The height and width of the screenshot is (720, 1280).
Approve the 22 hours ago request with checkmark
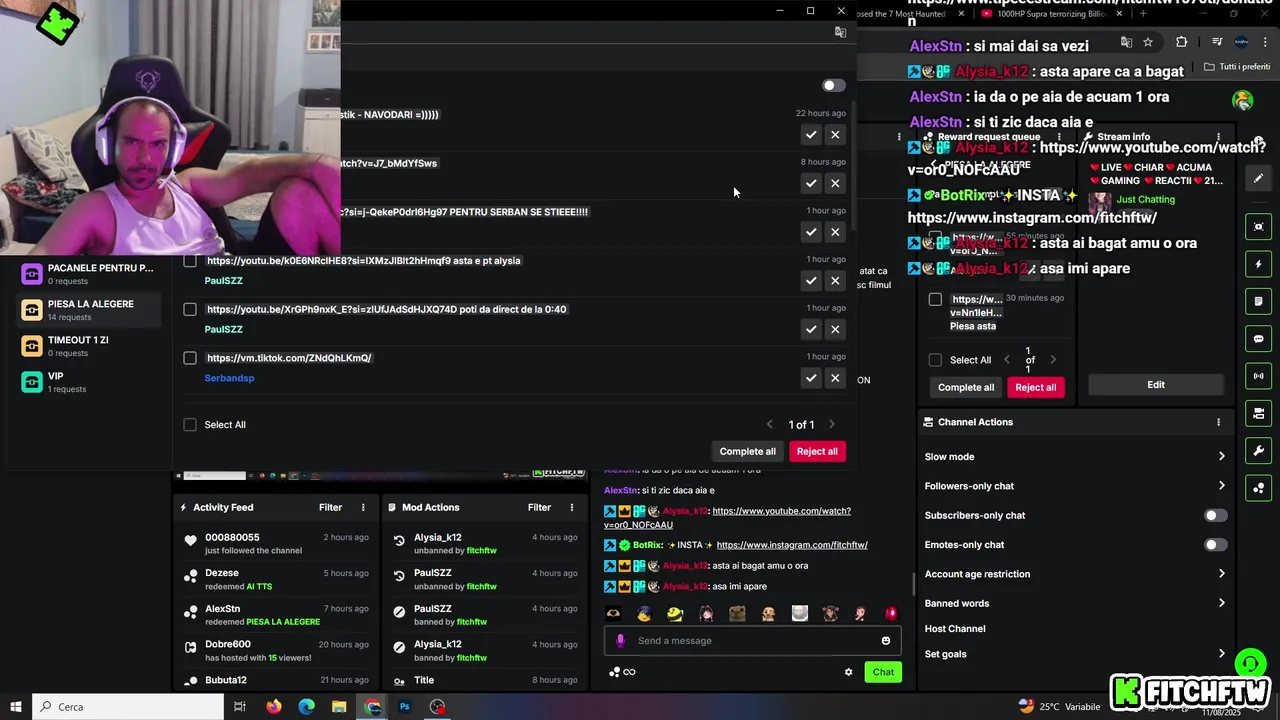[811, 135]
